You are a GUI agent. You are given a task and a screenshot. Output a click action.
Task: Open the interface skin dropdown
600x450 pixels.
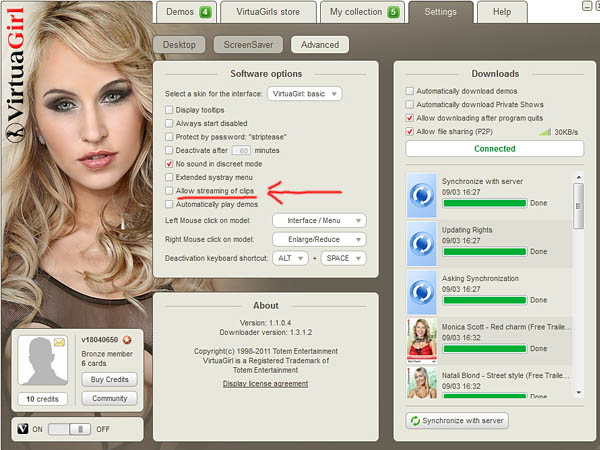coord(304,93)
